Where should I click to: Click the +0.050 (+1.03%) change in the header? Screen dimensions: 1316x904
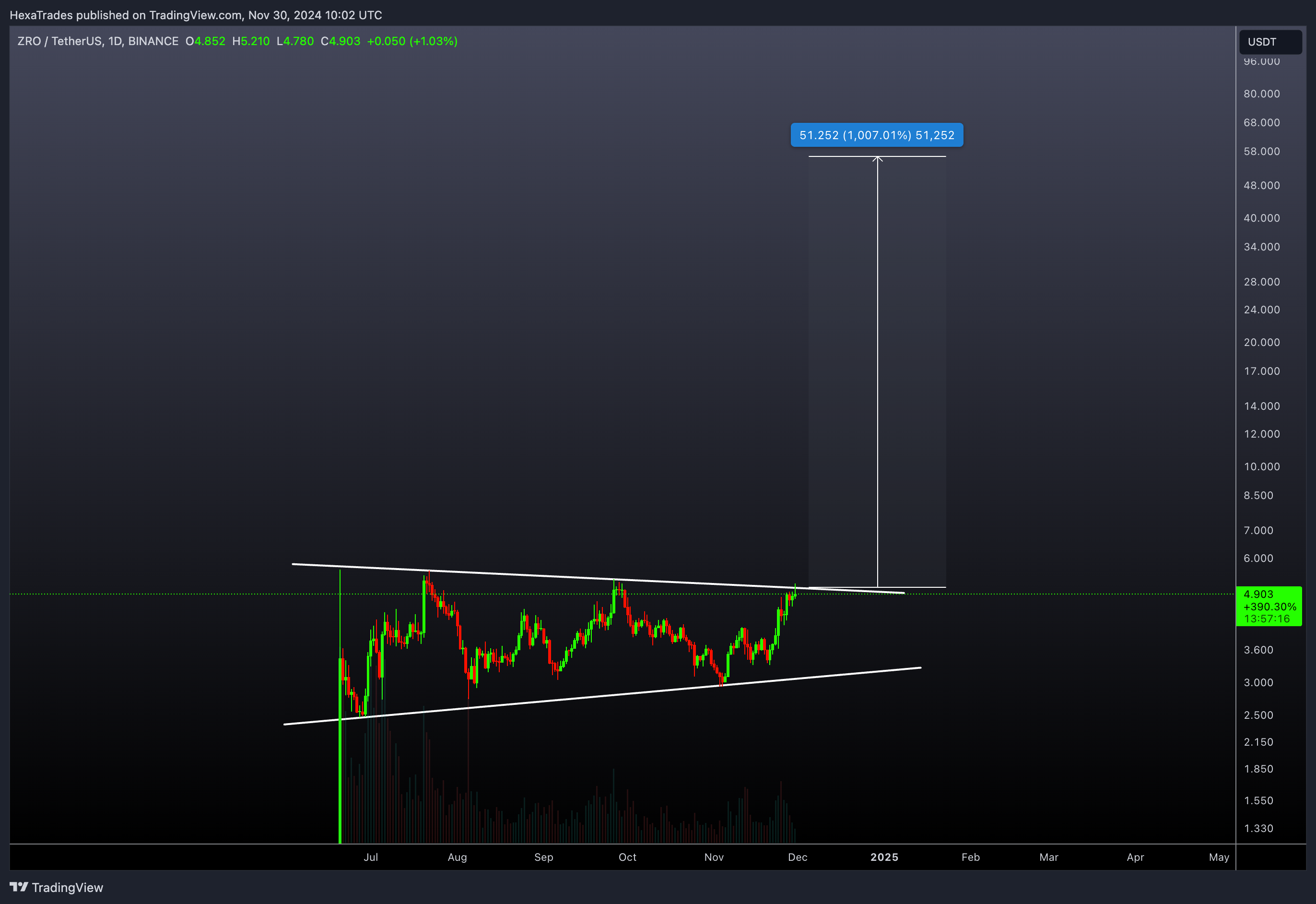(x=412, y=41)
